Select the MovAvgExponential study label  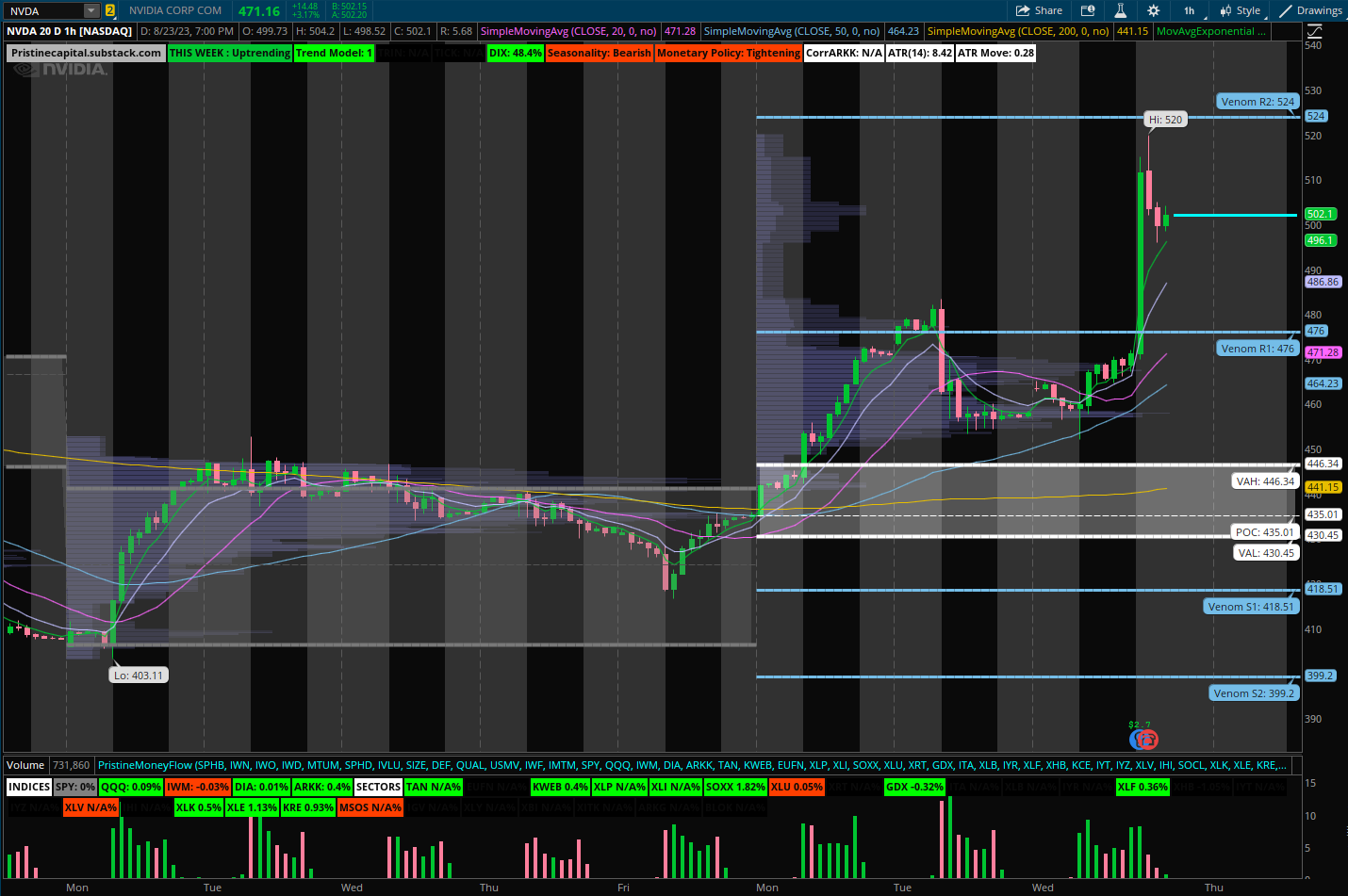click(x=1211, y=31)
